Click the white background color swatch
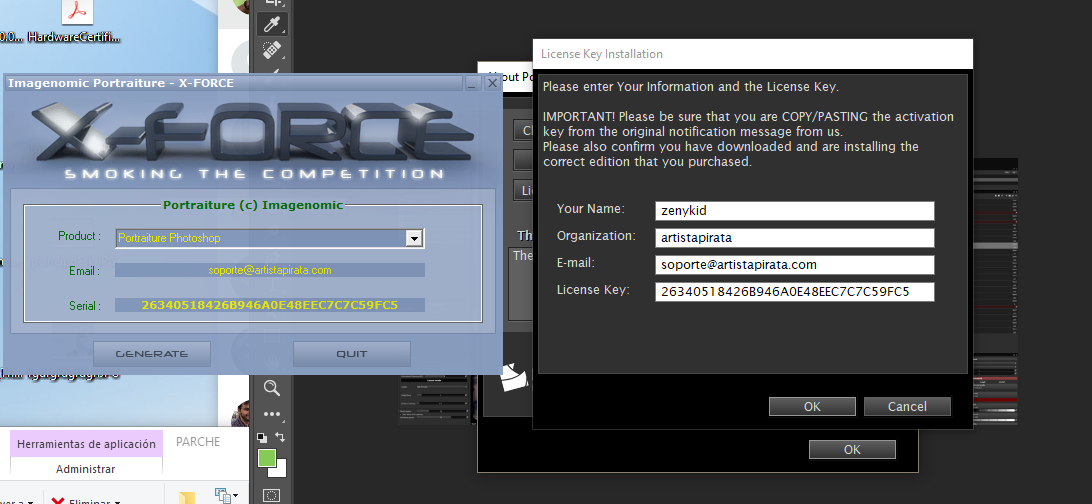1092x504 pixels. [x=281, y=471]
